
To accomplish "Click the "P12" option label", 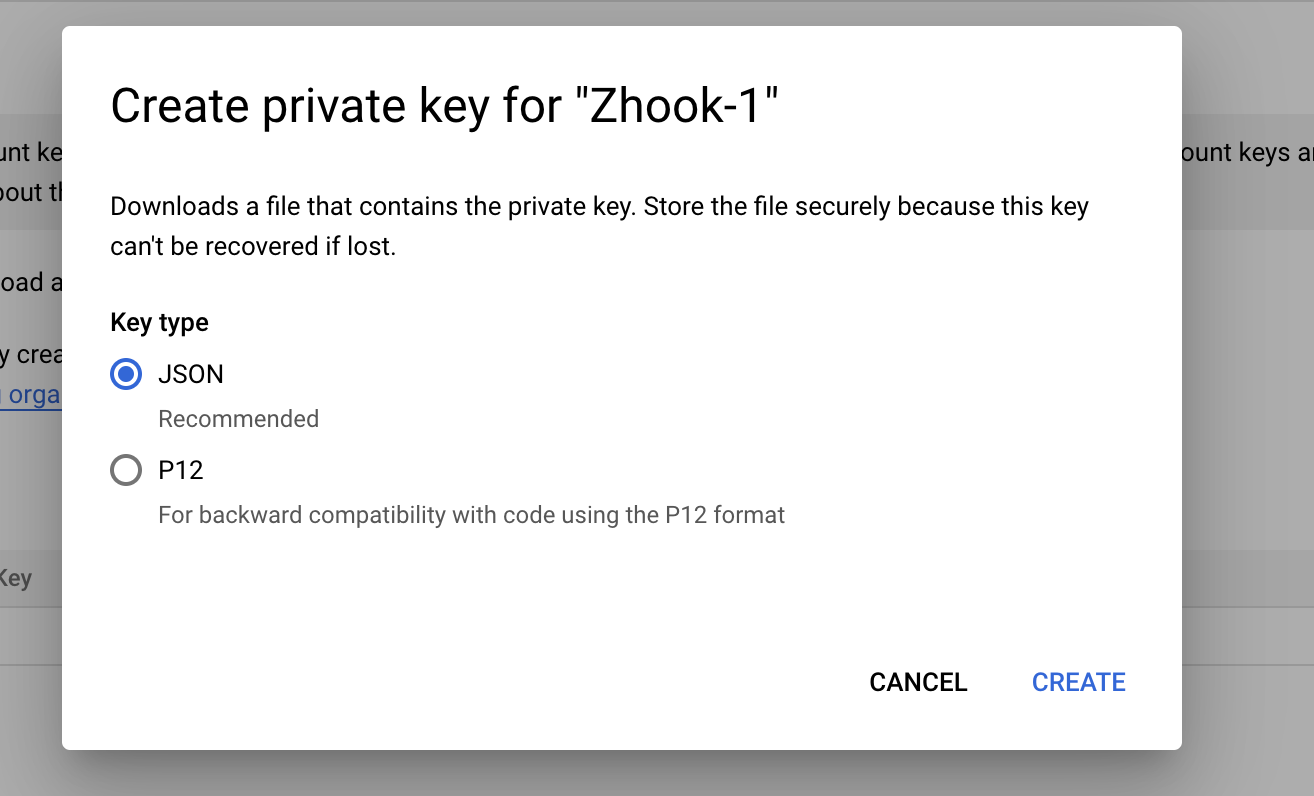I will [181, 470].
